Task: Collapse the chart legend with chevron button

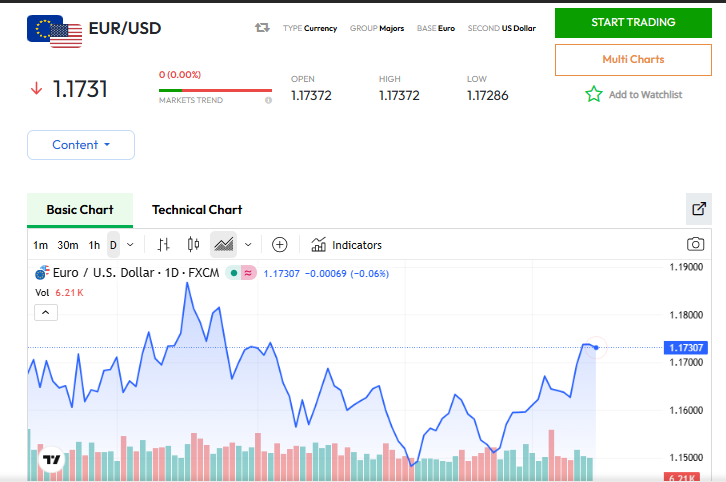Action: click(x=46, y=312)
